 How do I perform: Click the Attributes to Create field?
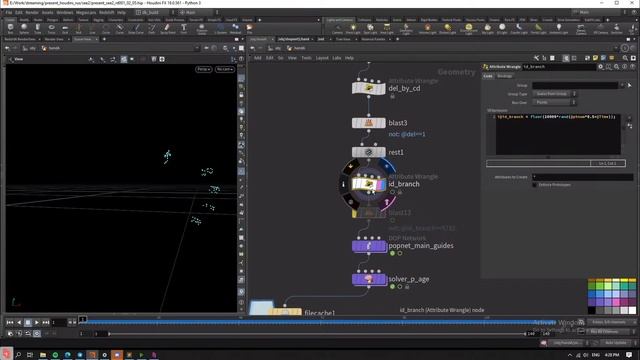click(582, 177)
